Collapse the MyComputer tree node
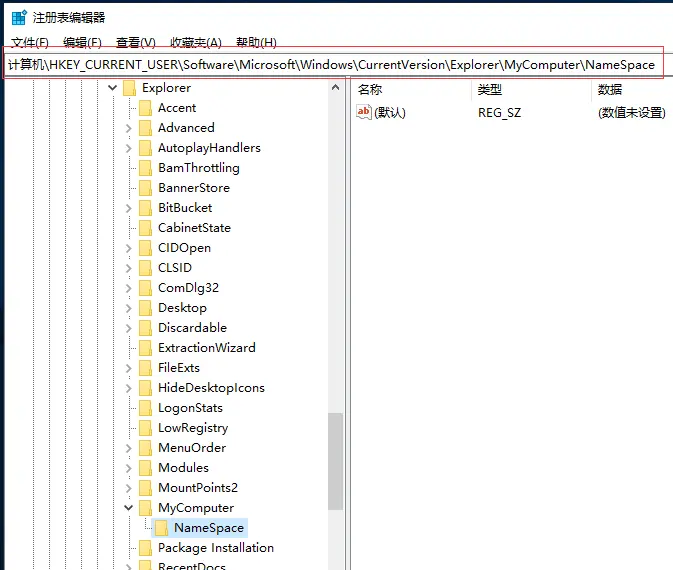This screenshot has width=673, height=570. pos(129,508)
